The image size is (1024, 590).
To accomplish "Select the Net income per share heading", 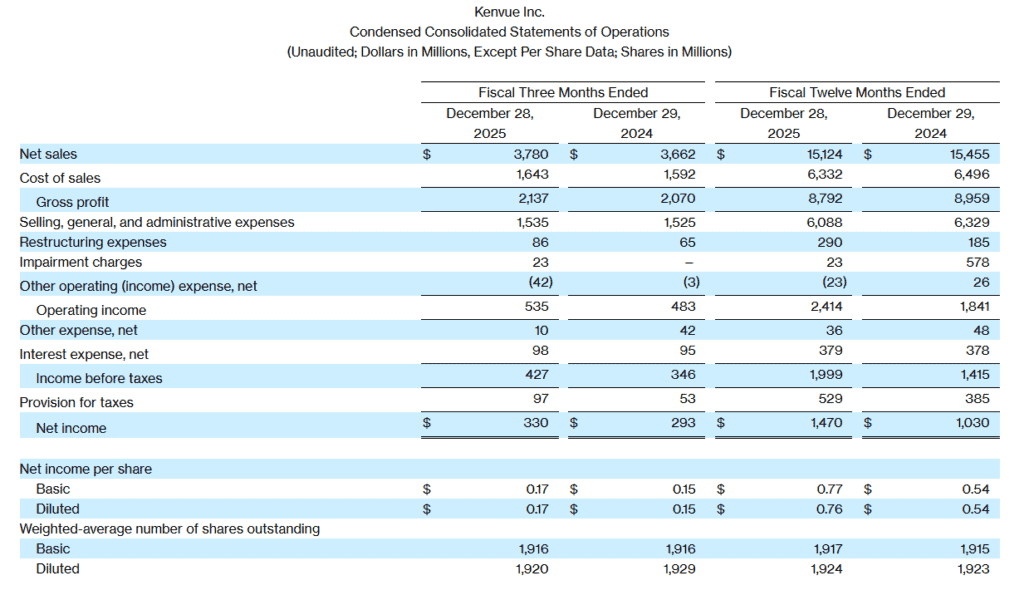I will 86,469.
